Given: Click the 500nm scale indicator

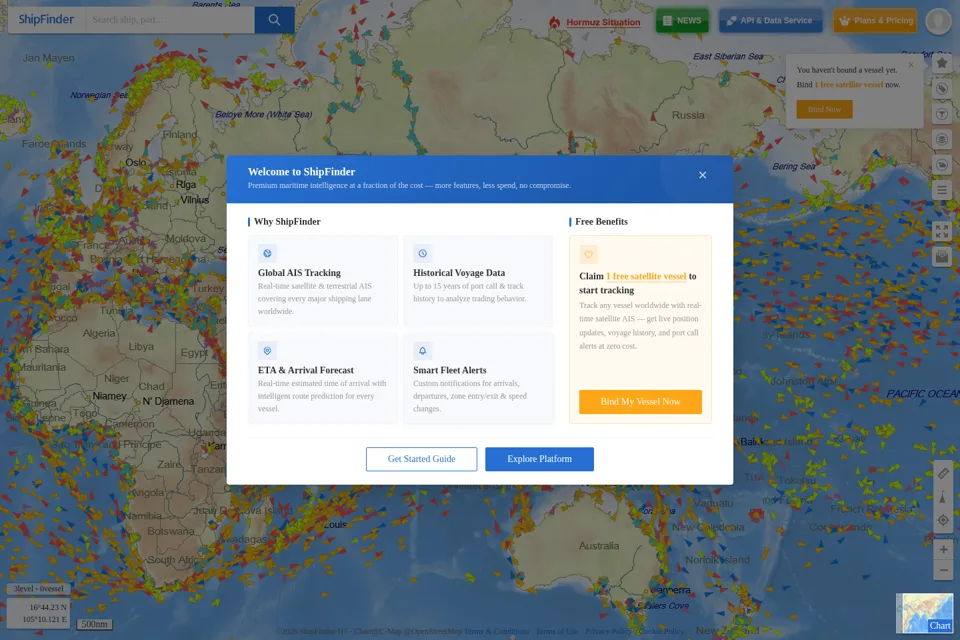Looking at the screenshot, I should click(94, 624).
